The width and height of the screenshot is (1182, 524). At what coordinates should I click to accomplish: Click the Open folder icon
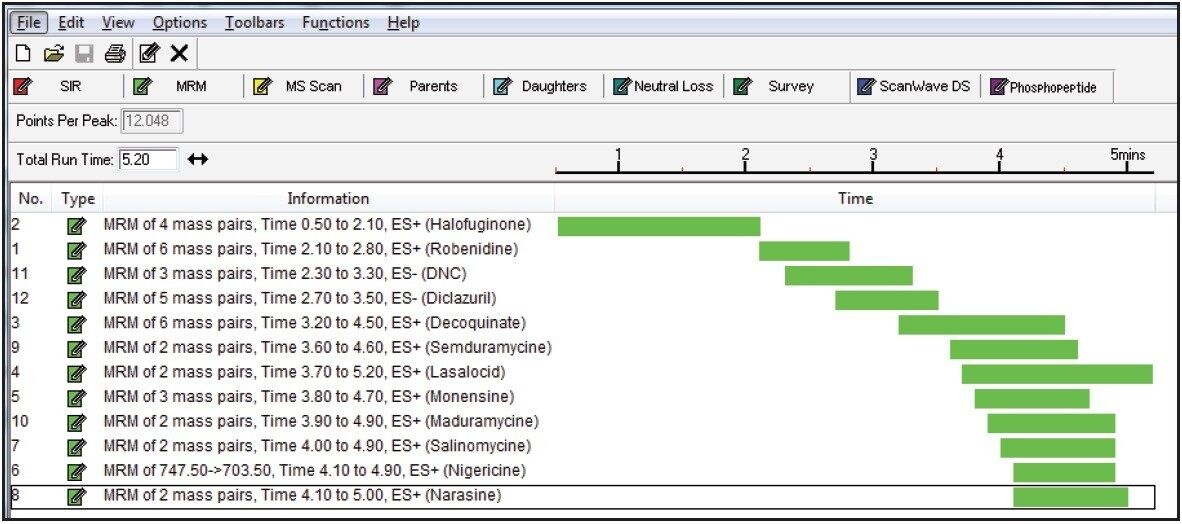52,54
